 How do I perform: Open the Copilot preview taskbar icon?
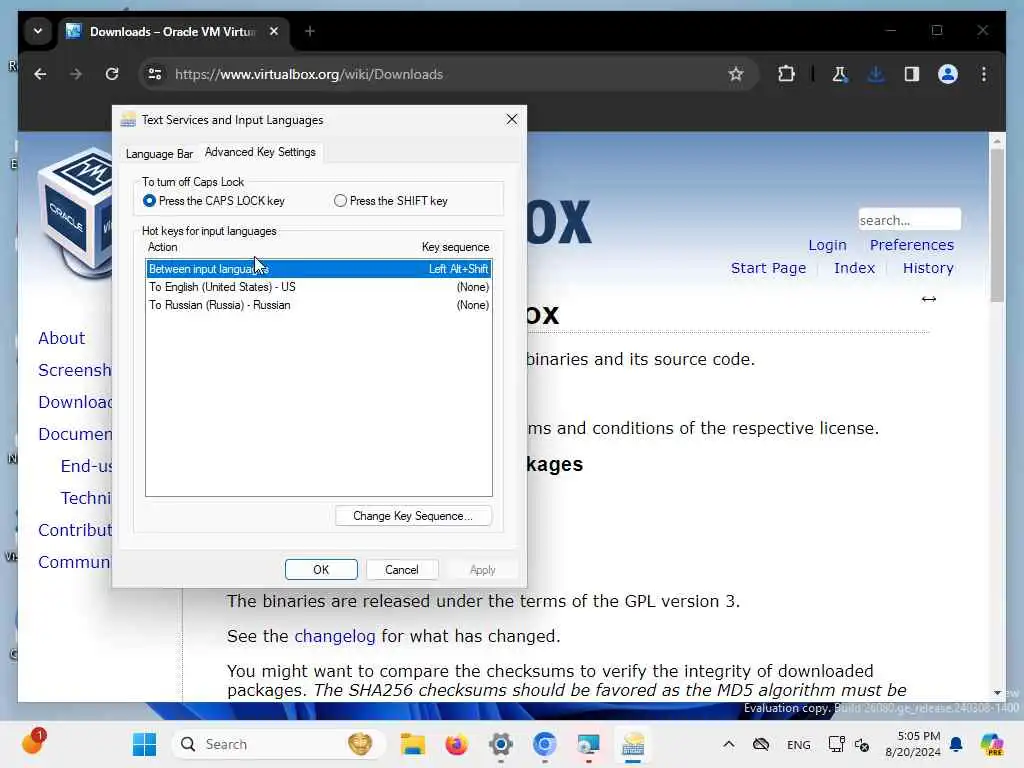pos(993,744)
